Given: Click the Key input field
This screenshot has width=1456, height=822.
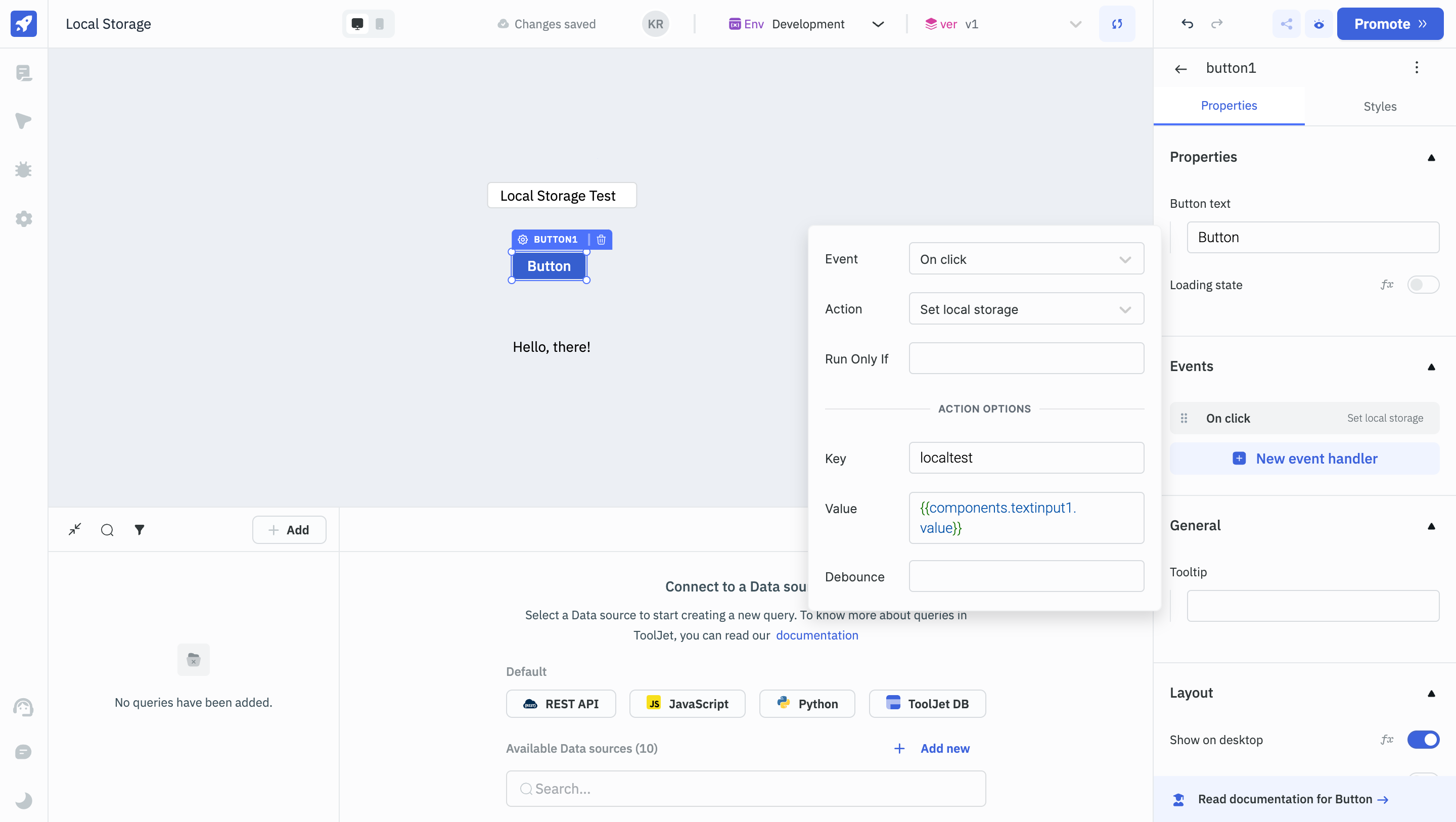Looking at the screenshot, I should pos(1026,458).
